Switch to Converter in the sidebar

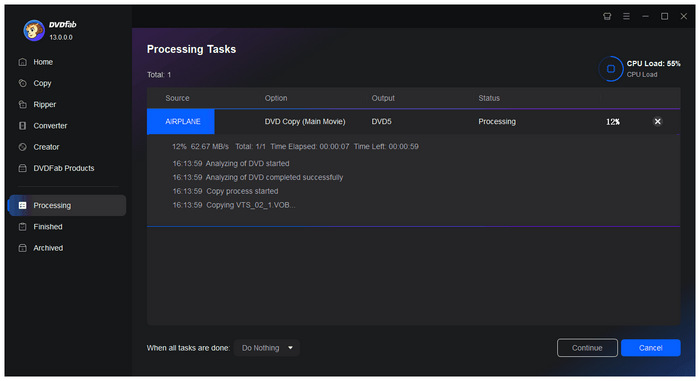[x=50, y=126]
